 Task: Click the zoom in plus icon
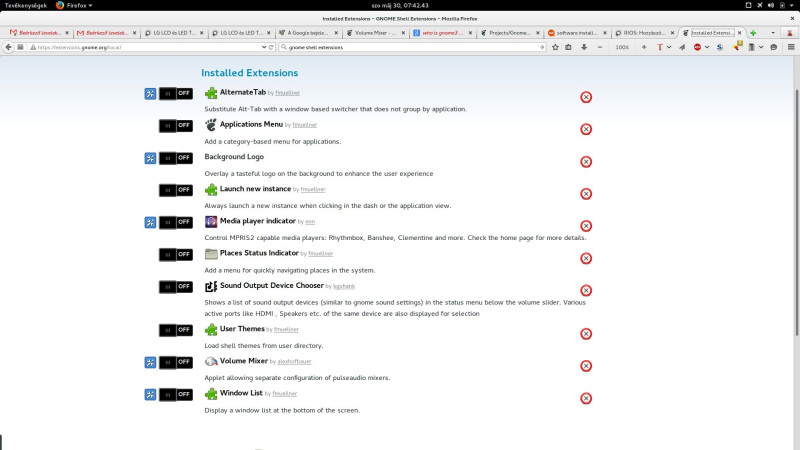click(x=644, y=47)
